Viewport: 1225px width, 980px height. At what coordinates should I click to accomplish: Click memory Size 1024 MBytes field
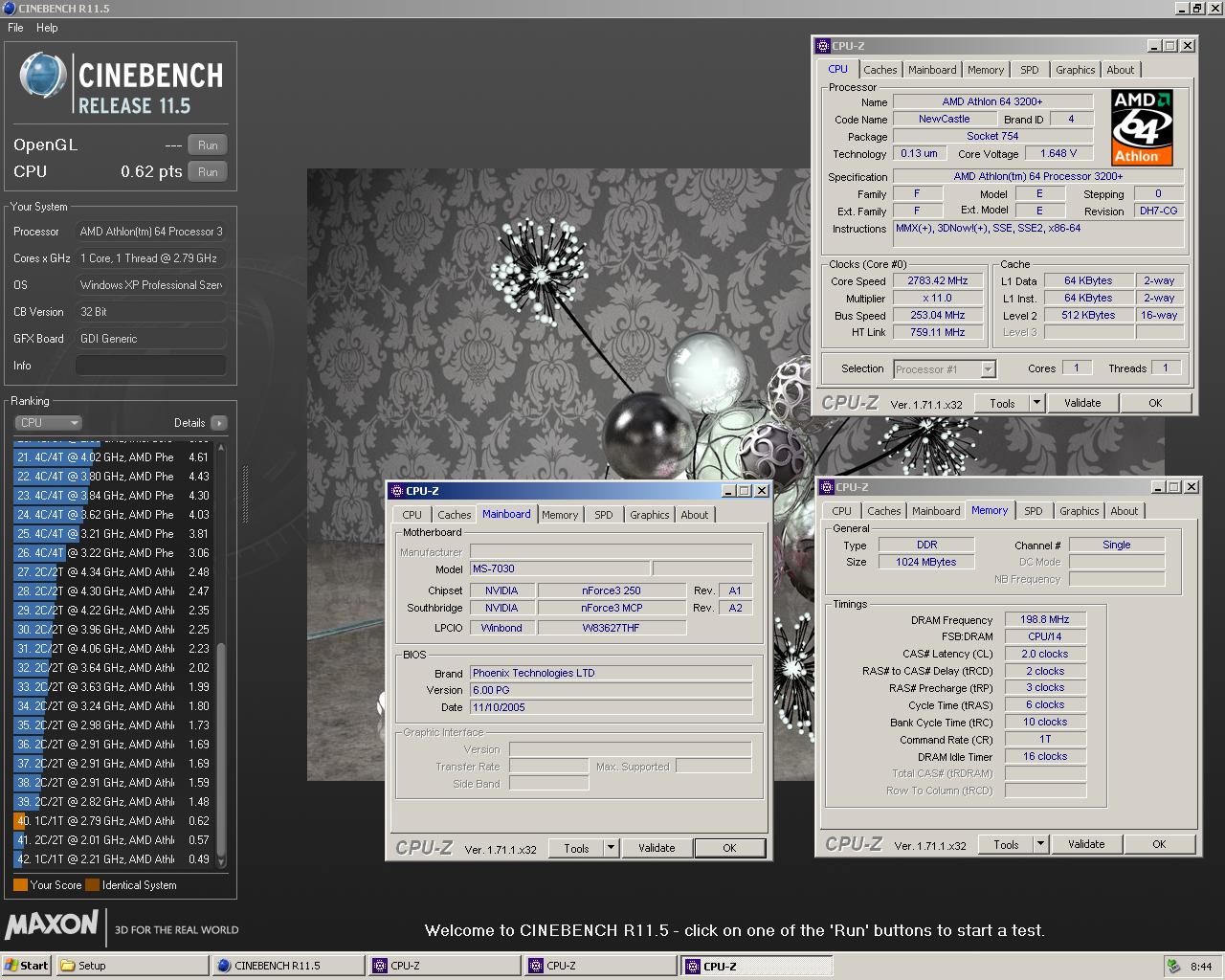(925, 563)
